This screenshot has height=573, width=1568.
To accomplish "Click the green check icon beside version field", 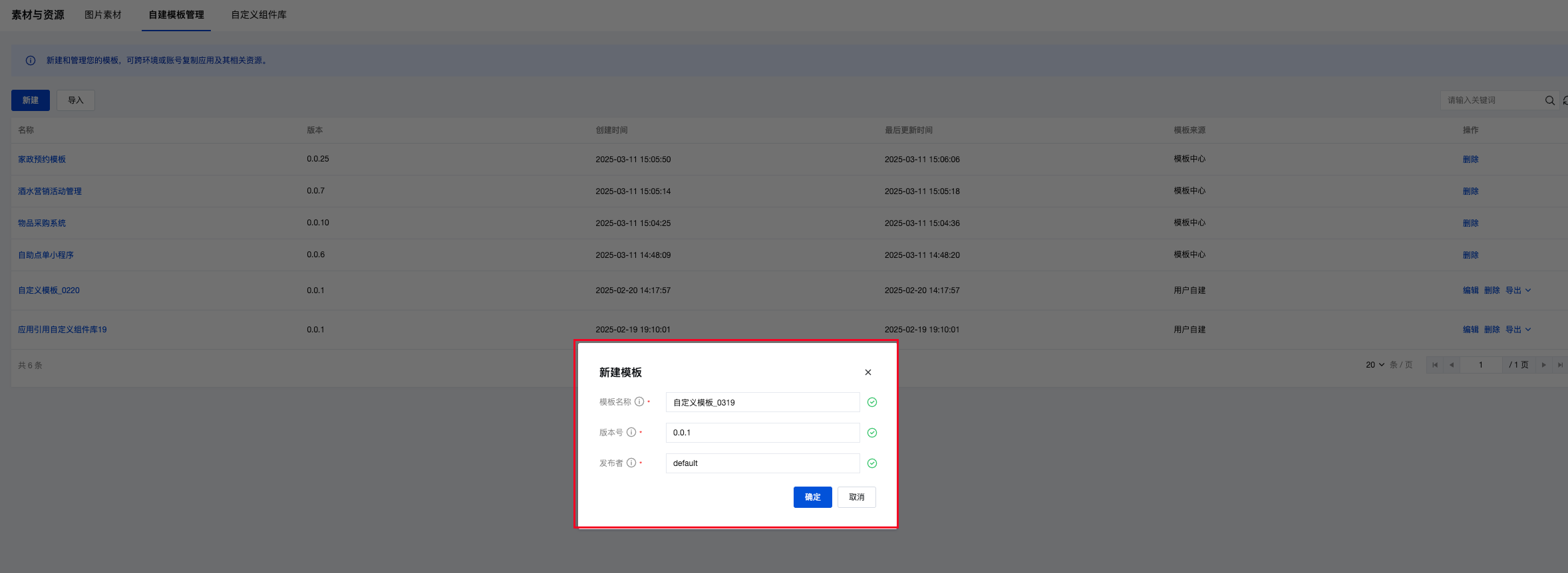I will [872, 433].
